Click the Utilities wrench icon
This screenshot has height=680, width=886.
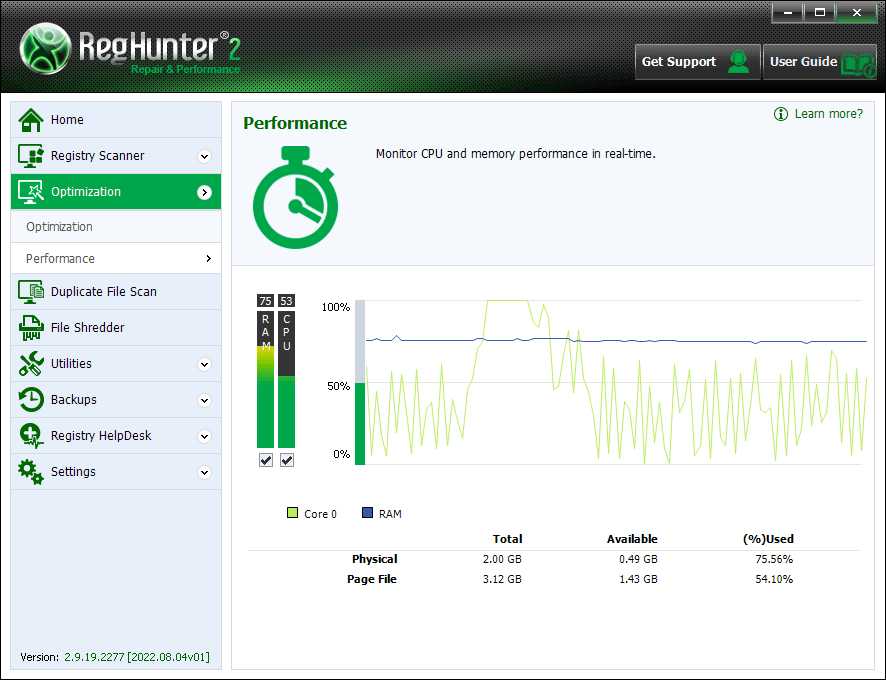point(31,364)
